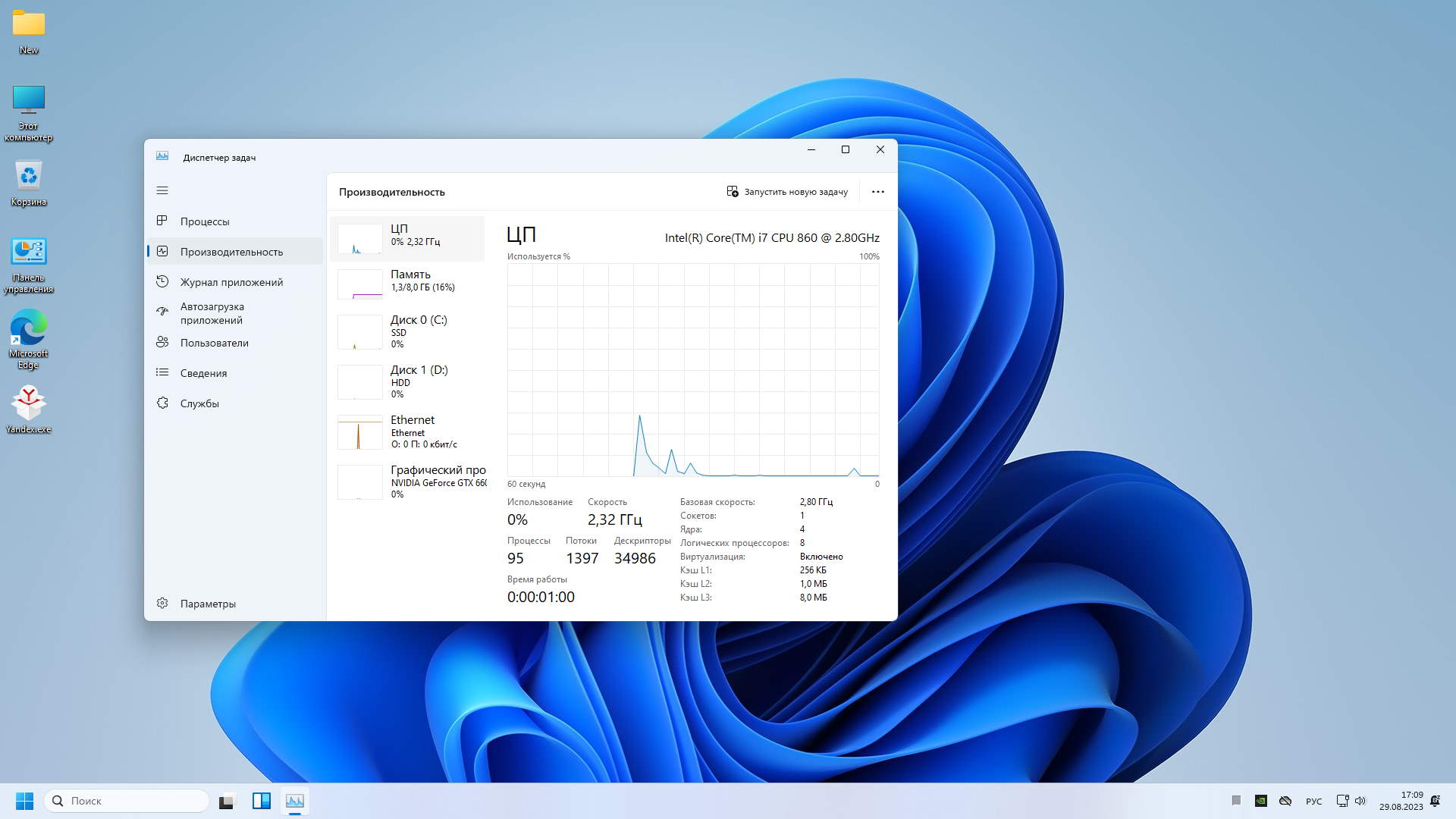Open Windows Start menu
This screenshot has height=819, width=1456.
[24, 801]
